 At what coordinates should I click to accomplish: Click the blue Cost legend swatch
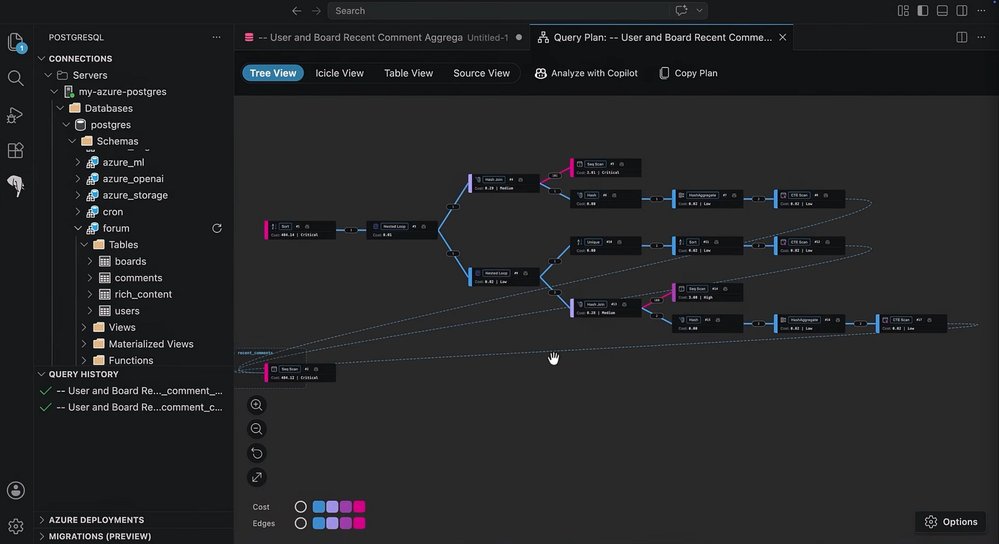[x=319, y=507]
